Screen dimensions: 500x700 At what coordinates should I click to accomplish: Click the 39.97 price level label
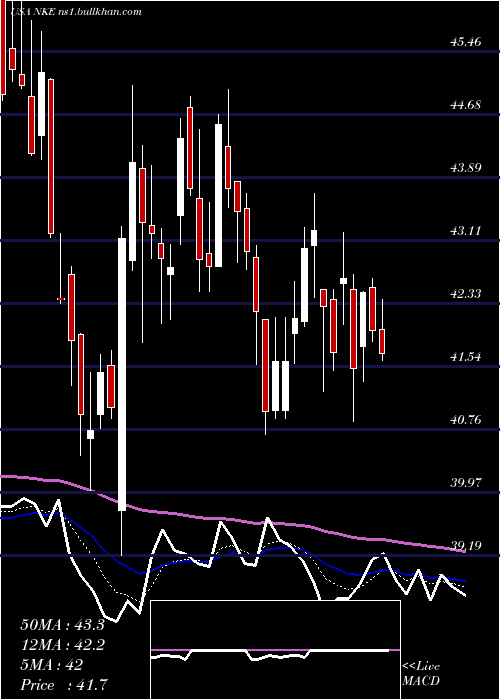(x=466, y=483)
